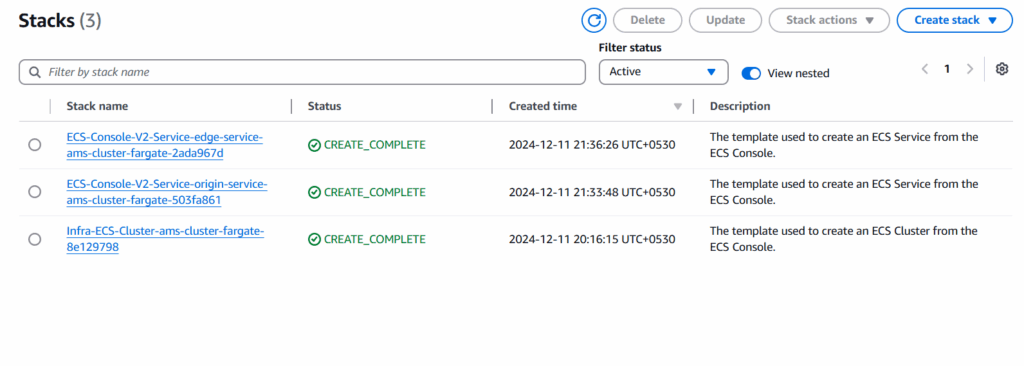Click timestamp 2024-12-11 21:36:26 UTC+0530
Screen dimensions: 1024x366
tap(592, 145)
